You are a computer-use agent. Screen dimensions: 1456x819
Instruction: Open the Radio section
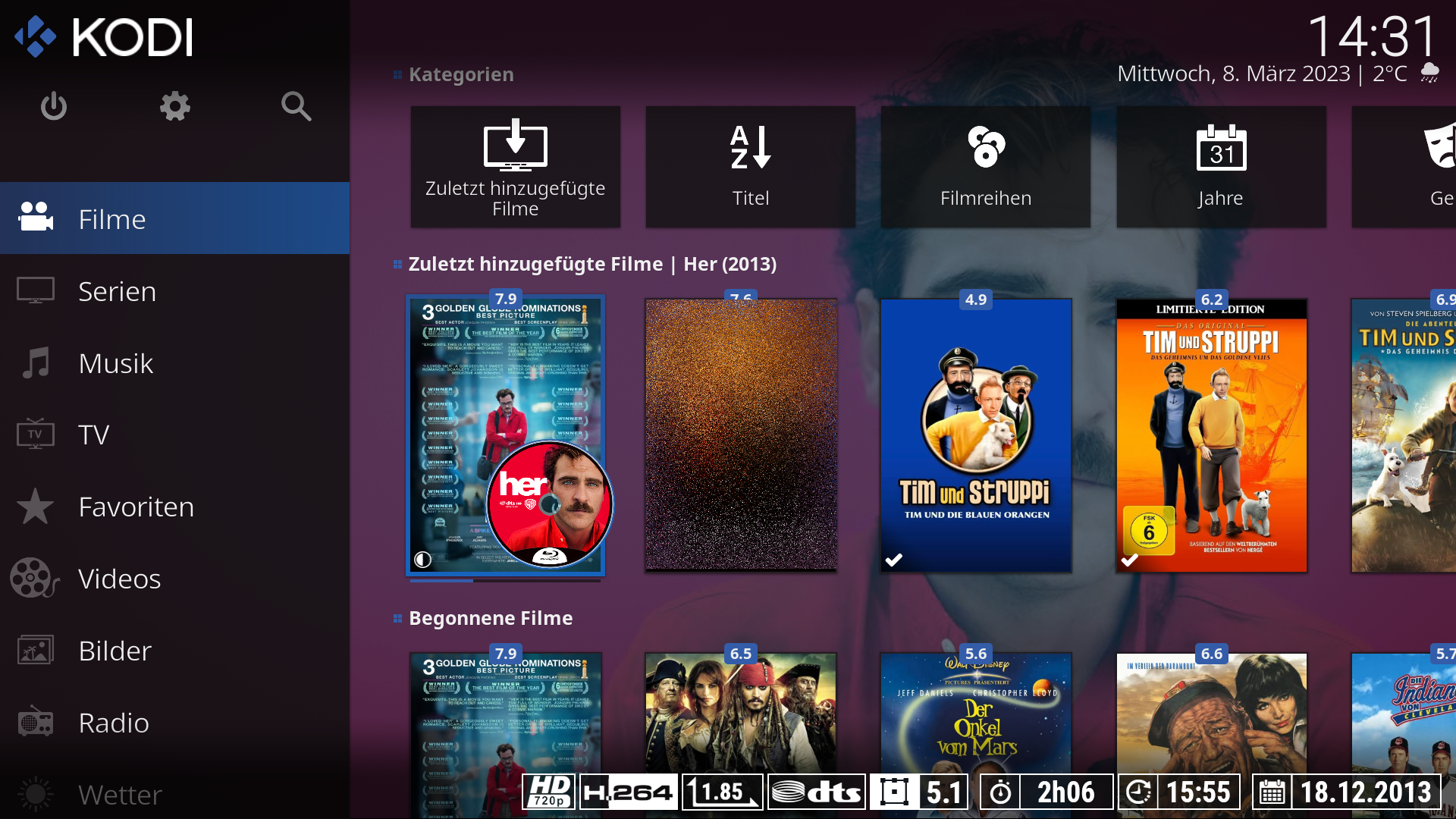pos(174,723)
